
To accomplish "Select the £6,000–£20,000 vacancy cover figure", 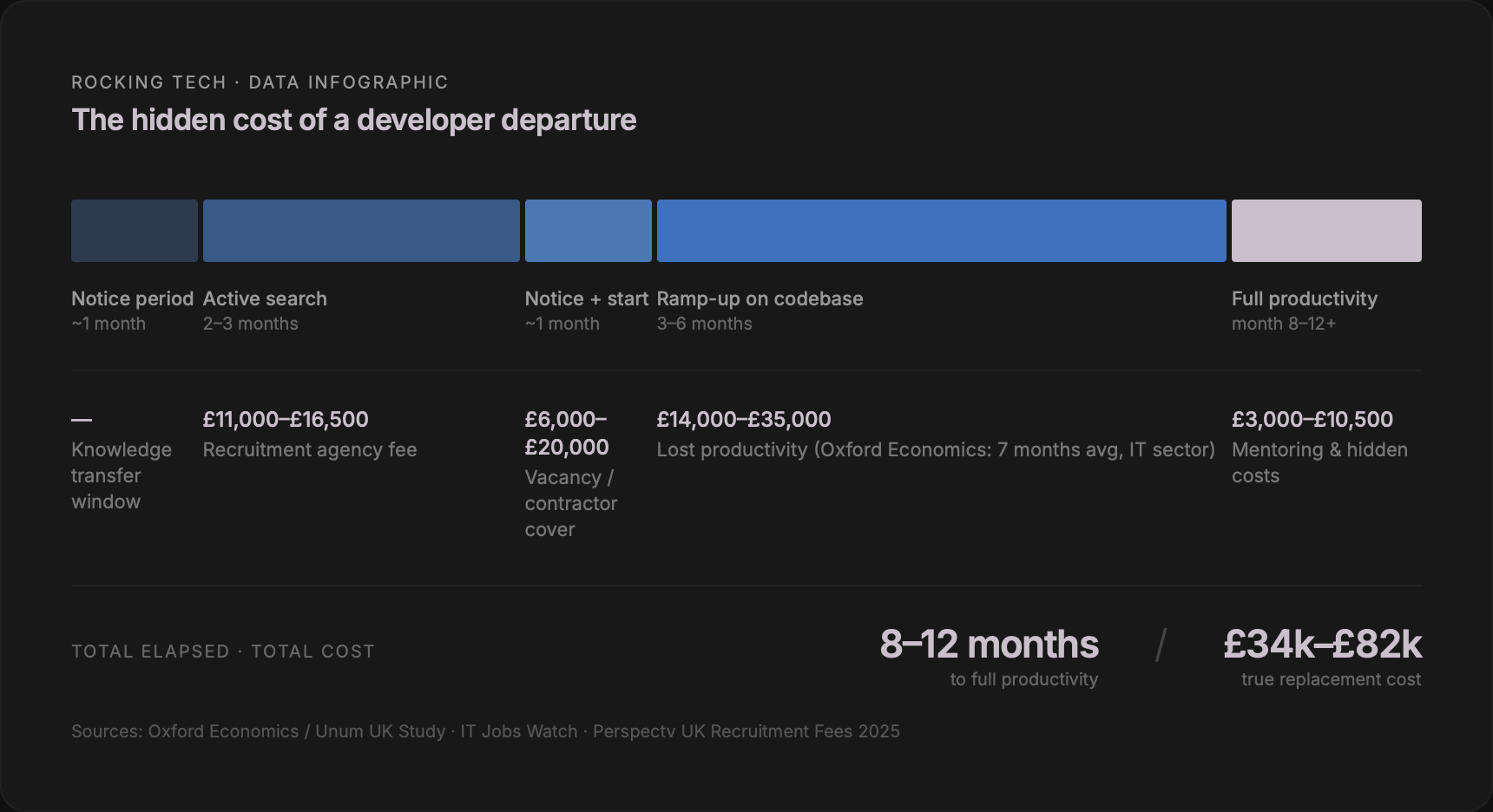I will click(x=566, y=433).
